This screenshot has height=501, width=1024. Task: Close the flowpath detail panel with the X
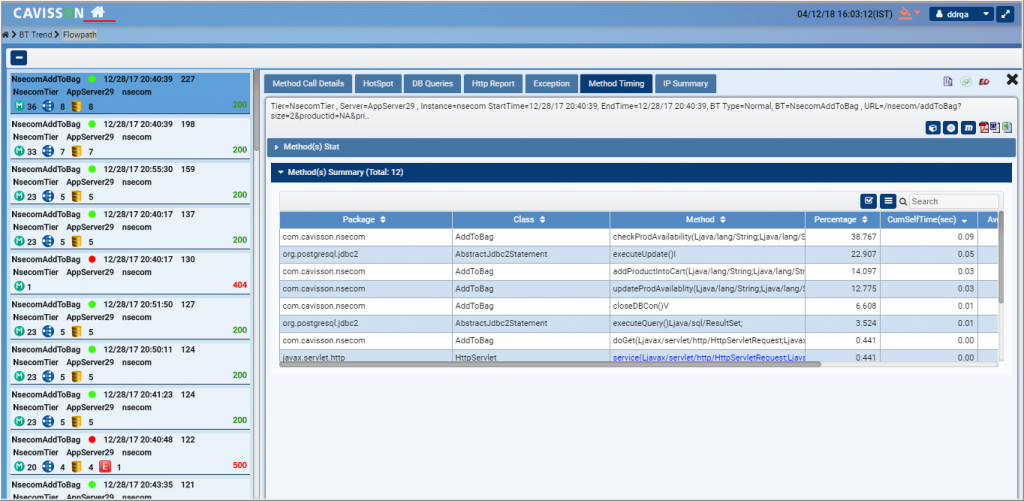[x=1012, y=79]
